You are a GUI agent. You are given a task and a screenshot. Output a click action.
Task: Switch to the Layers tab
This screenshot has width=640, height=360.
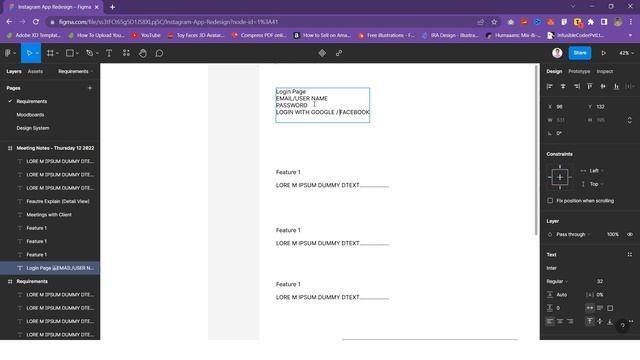(x=14, y=71)
